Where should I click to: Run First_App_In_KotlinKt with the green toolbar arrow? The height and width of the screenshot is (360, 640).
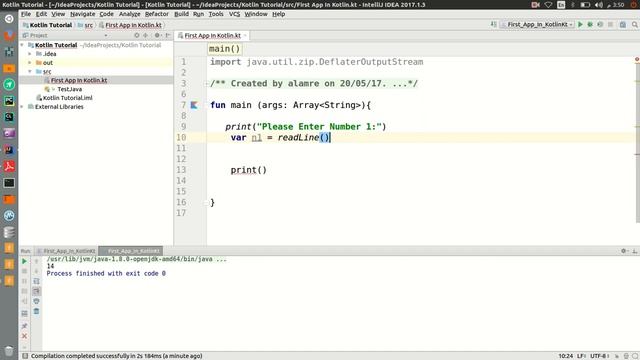[580, 24]
